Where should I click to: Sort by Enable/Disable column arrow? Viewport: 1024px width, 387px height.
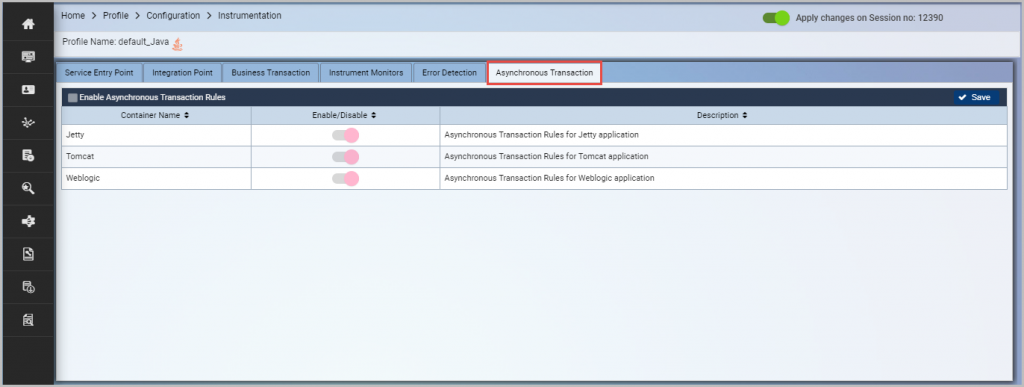click(374, 116)
